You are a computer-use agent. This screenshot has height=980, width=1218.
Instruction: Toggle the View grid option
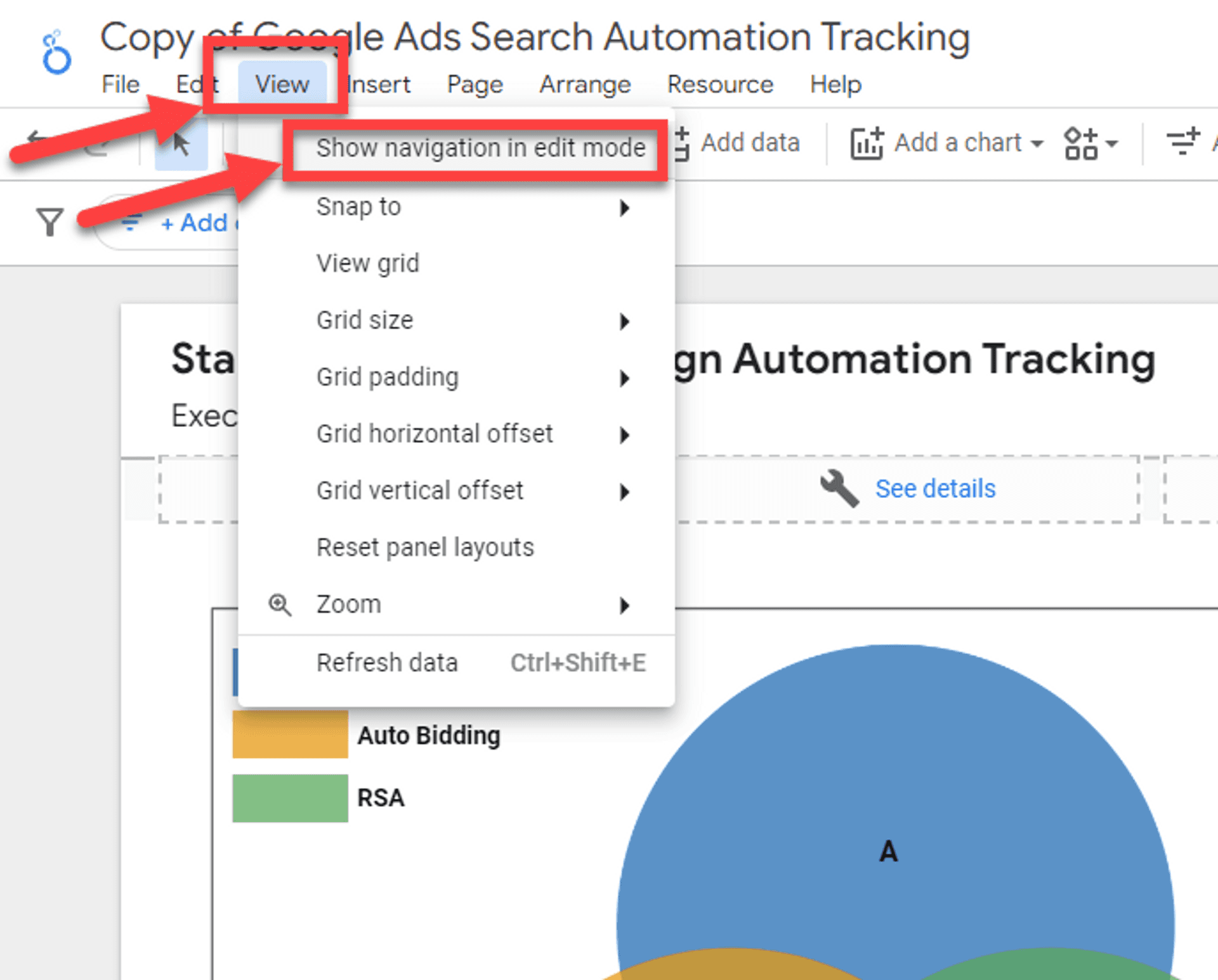456,263
